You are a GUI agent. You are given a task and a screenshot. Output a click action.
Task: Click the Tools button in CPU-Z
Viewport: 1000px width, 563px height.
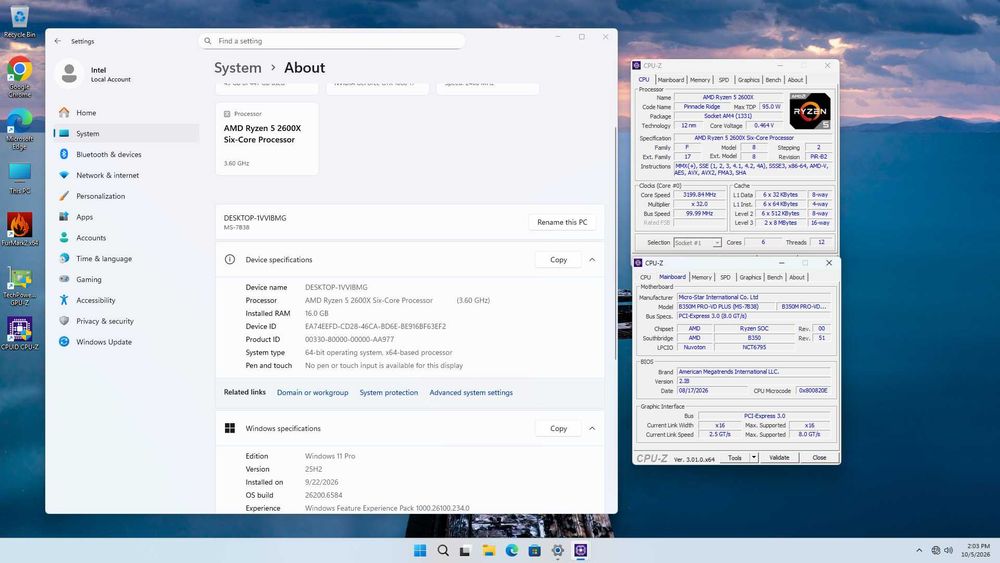coord(735,458)
